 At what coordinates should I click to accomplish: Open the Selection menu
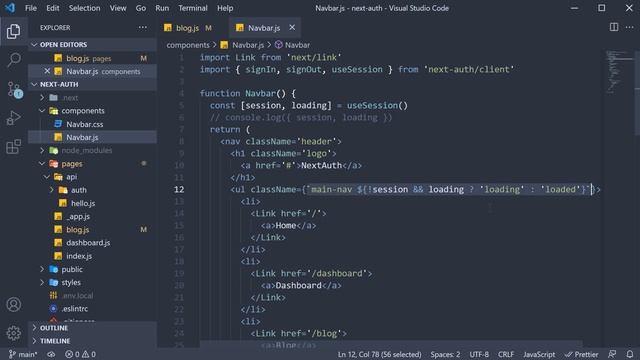click(x=84, y=8)
